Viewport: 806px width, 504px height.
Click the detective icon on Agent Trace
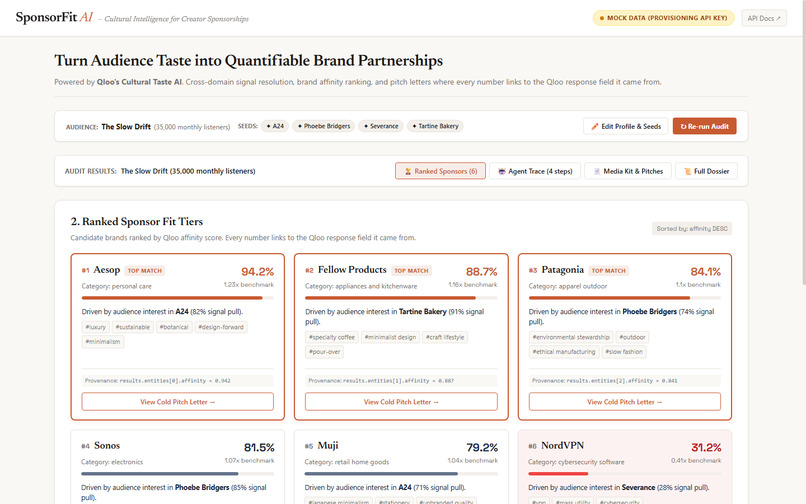(502, 171)
